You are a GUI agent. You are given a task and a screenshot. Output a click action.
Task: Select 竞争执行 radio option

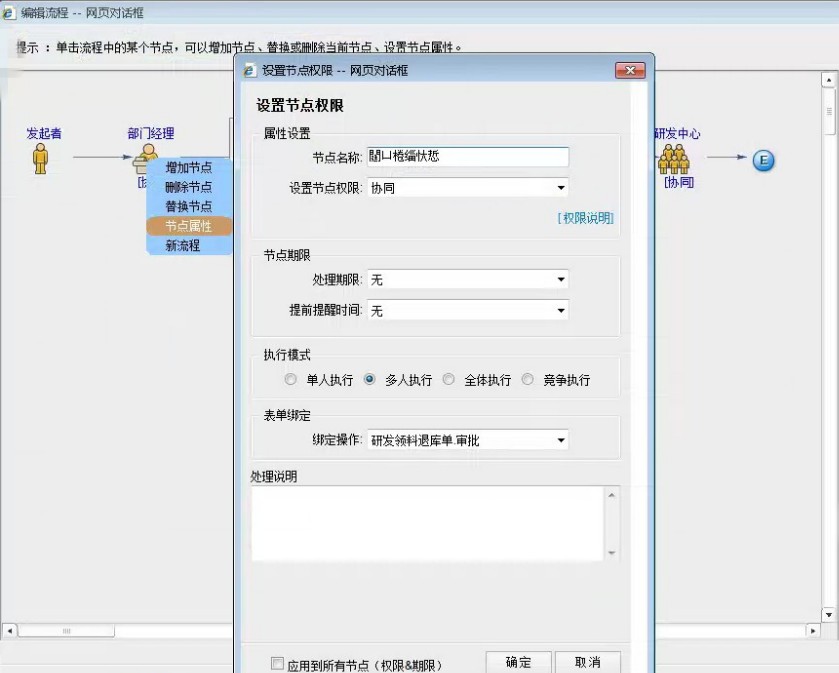(x=528, y=380)
